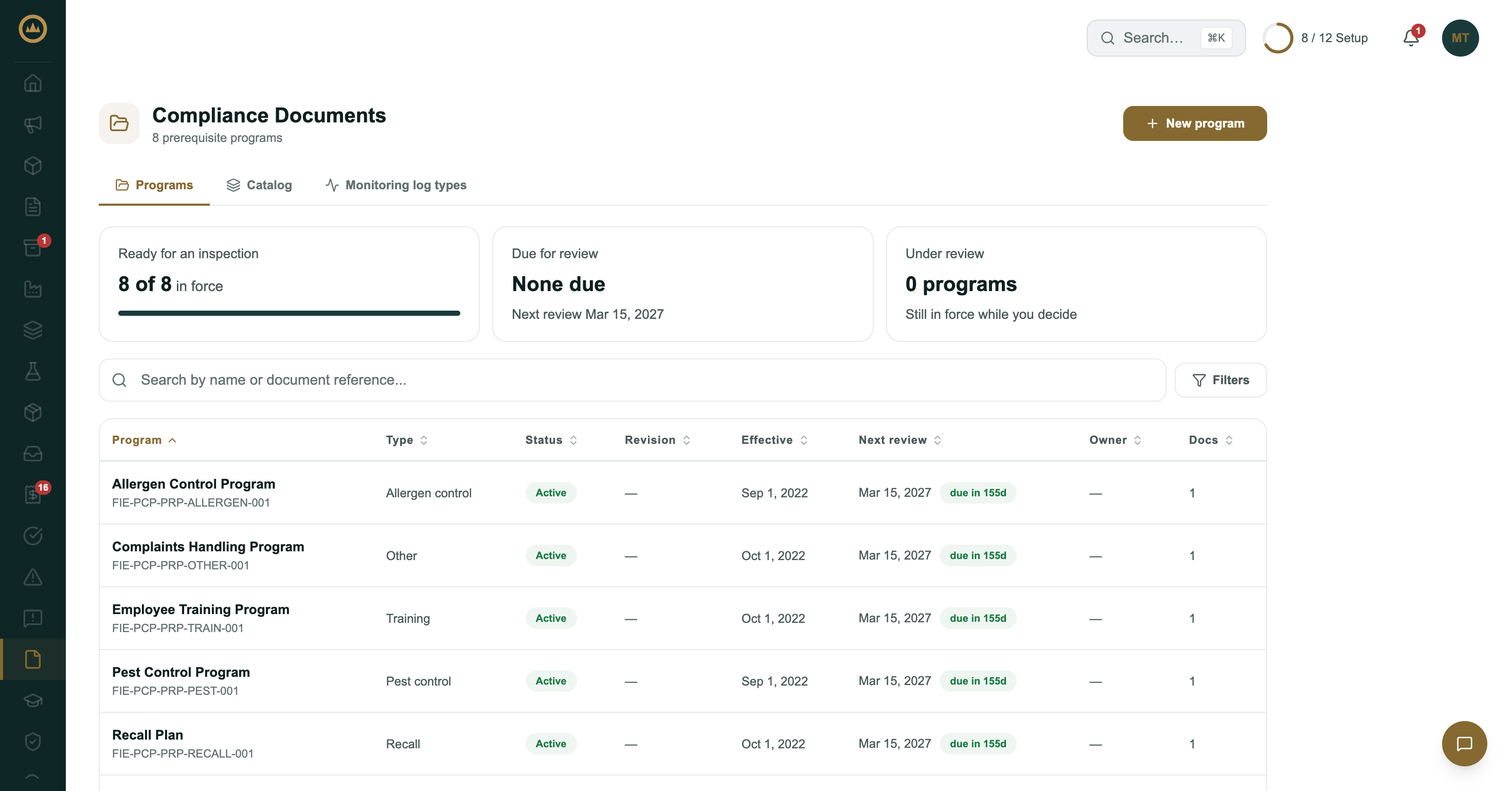The height and width of the screenshot is (791, 1512).
Task: Sort by the Next review column
Action: pyautogui.click(x=900, y=440)
